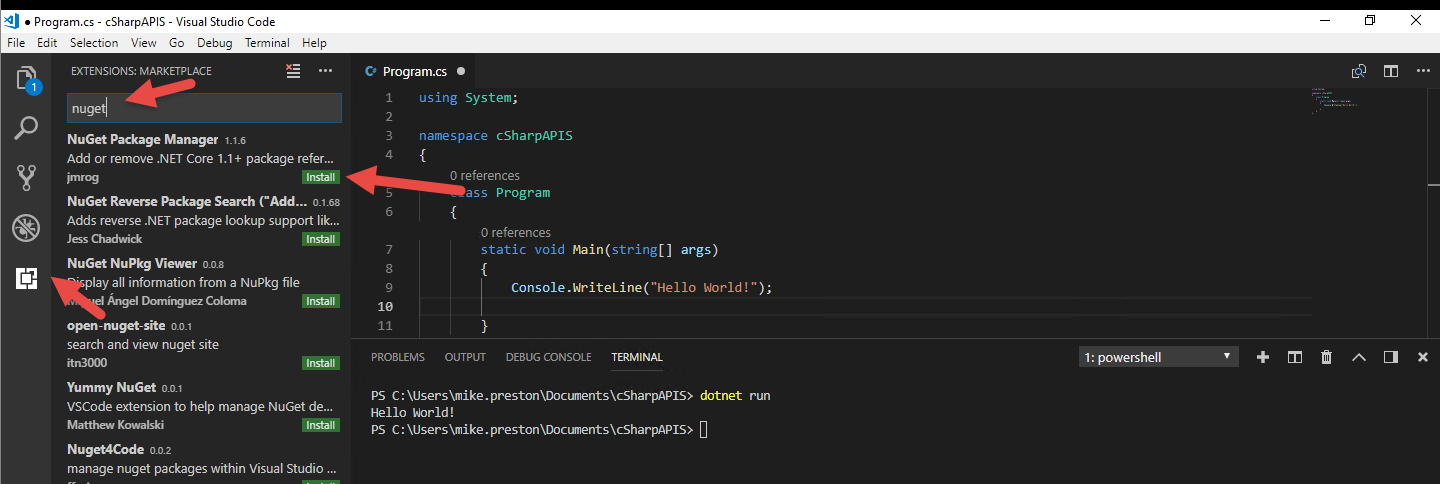Open Nuget4Code extension listing

click(200, 461)
